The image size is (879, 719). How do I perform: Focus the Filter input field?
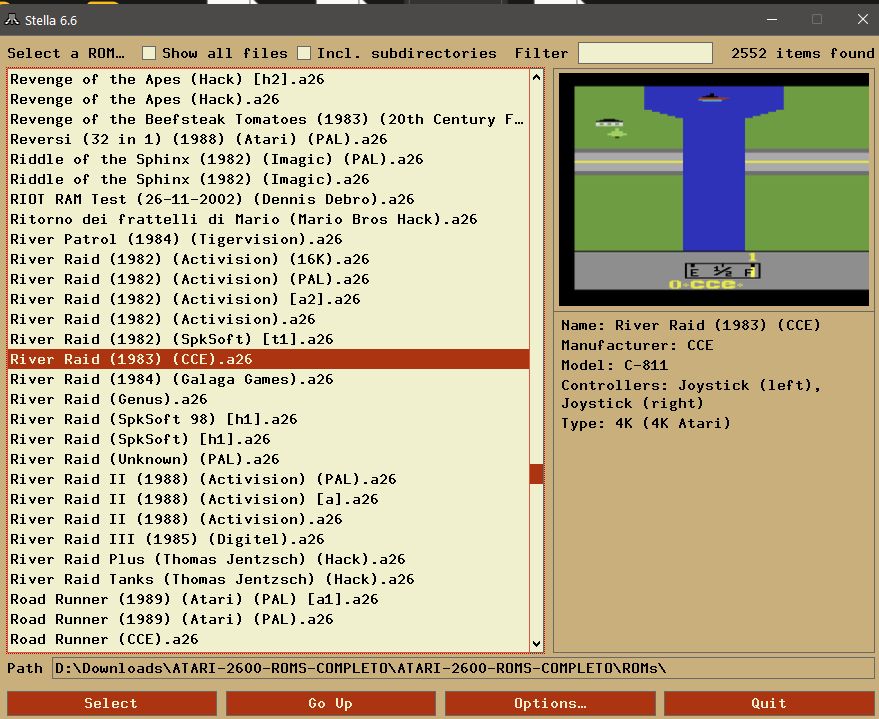coord(645,53)
